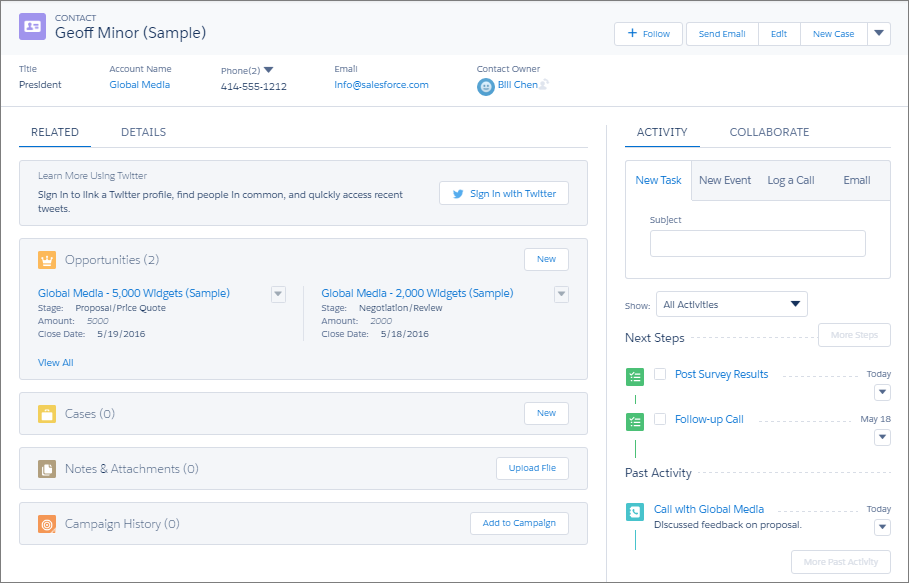Screen dimensions: 909x583
Task: Open Post Survey Results action dropdown
Action: (x=882, y=392)
